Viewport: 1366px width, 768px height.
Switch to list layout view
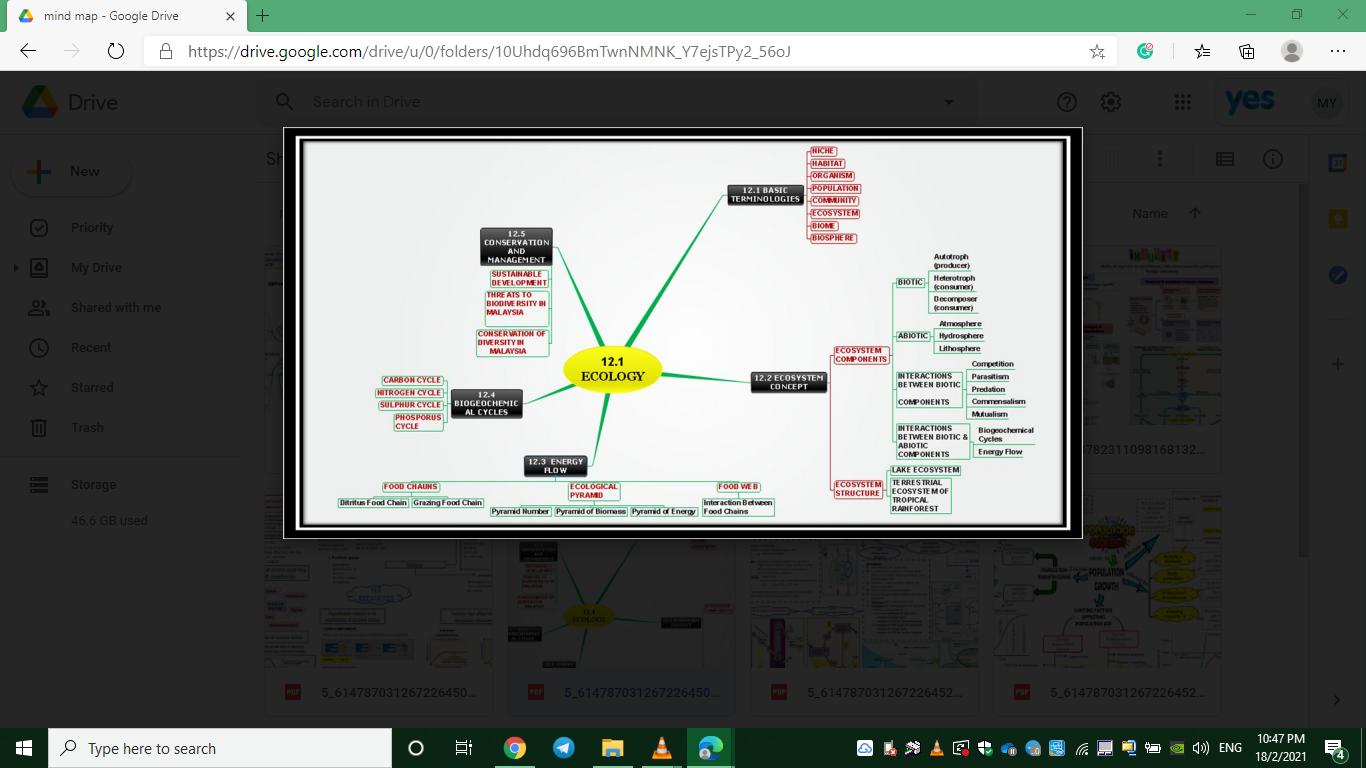coord(1225,159)
